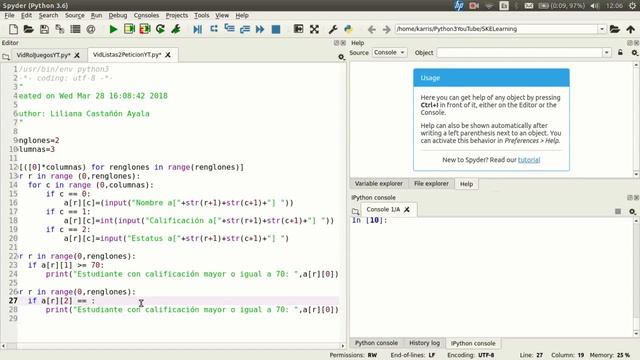Screen dimensions: 640x360
Task: Open the Debug menu
Action: [x=118, y=15]
